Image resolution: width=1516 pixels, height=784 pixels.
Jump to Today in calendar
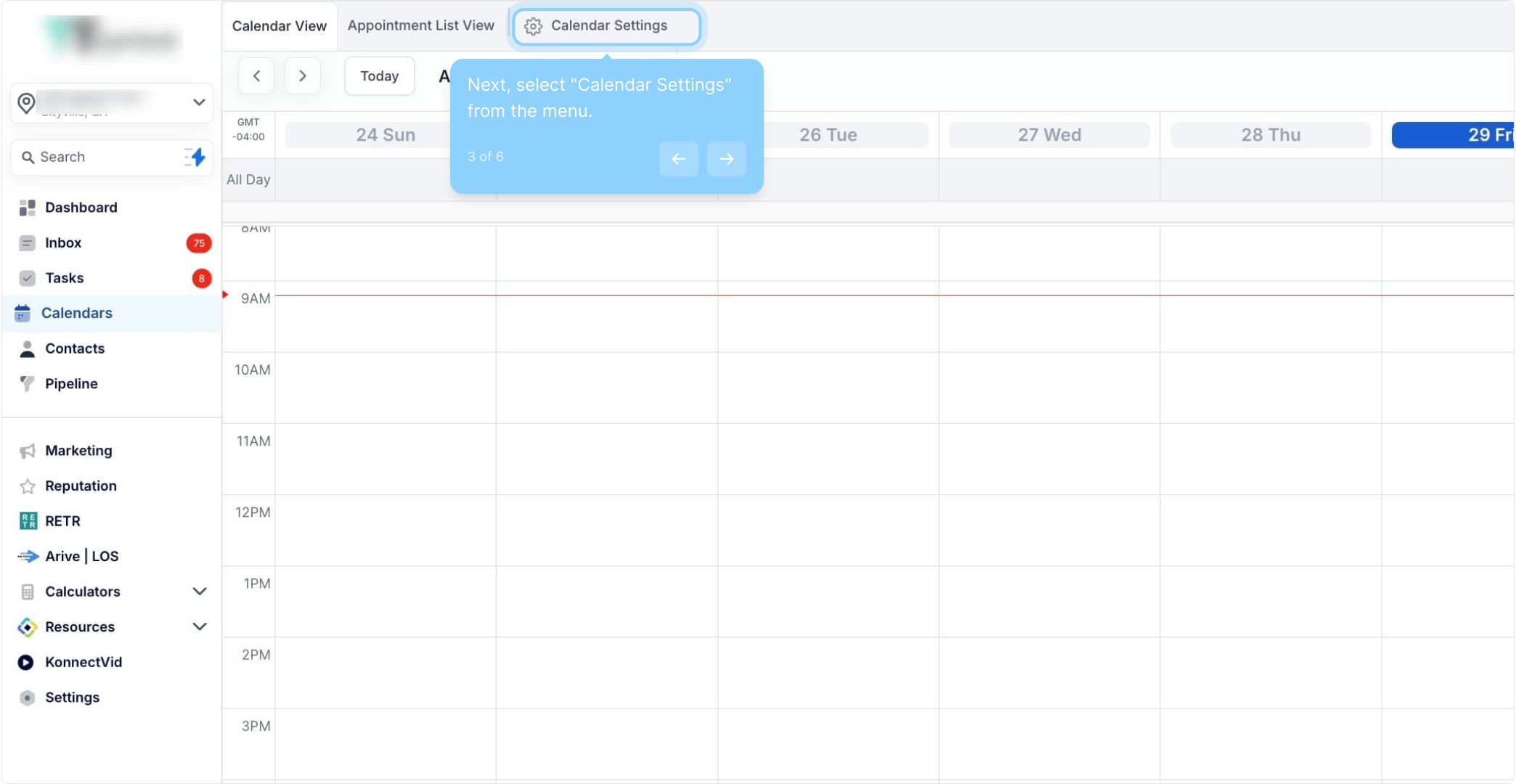click(379, 76)
